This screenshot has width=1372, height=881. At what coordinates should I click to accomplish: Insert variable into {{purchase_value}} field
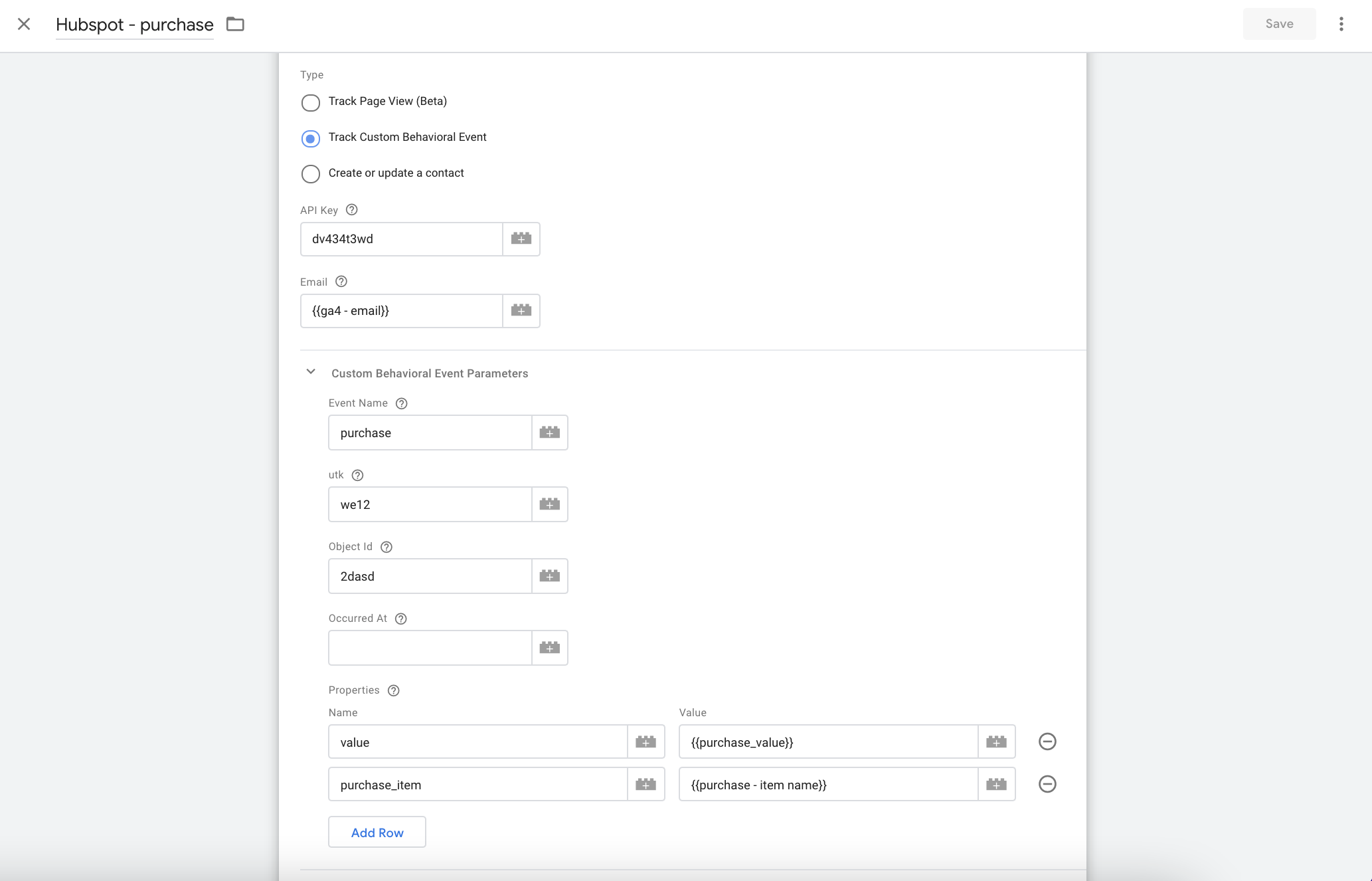[x=997, y=742]
